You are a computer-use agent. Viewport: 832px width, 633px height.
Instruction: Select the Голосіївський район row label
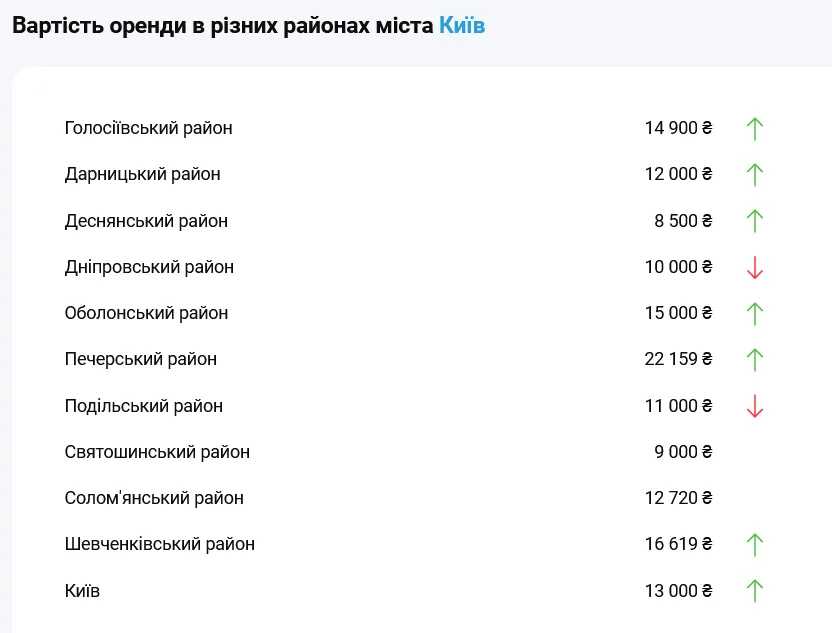click(x=148, y=128)
